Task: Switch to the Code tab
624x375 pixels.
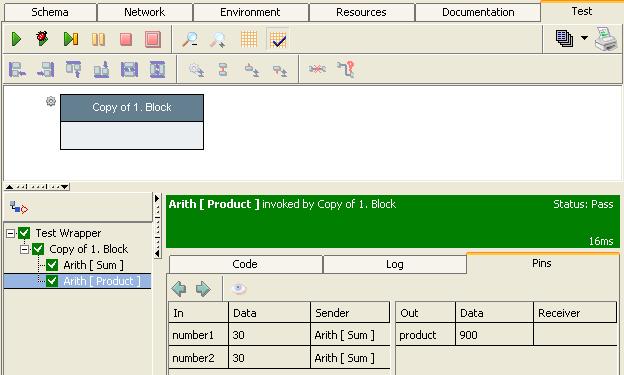Action: (x=245, y=264)
